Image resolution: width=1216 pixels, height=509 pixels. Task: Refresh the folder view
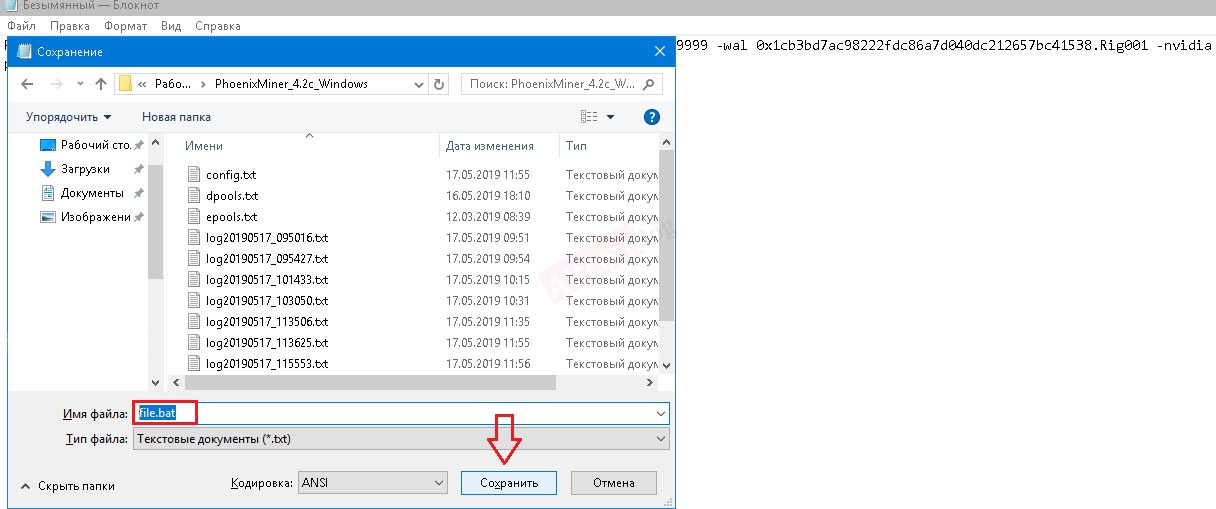tap(439, 85)
